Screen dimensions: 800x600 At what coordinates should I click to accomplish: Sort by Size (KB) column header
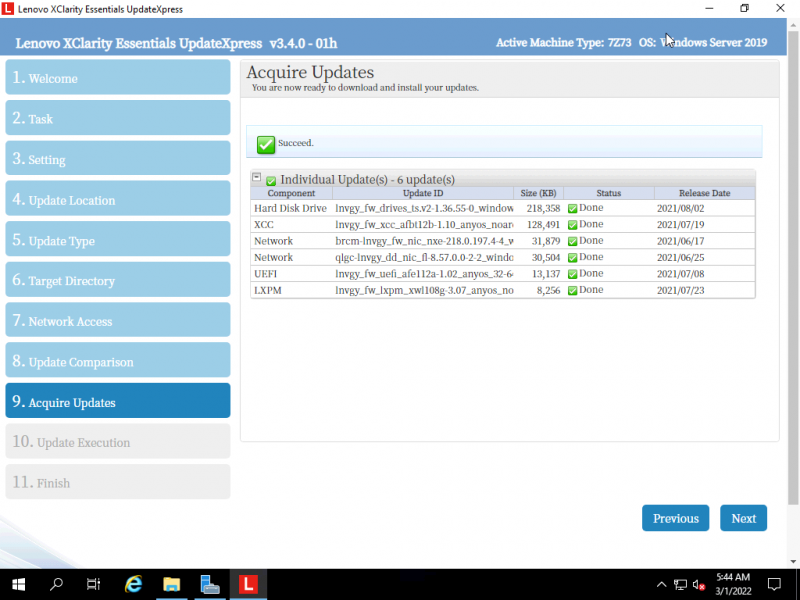coord(538,193)
